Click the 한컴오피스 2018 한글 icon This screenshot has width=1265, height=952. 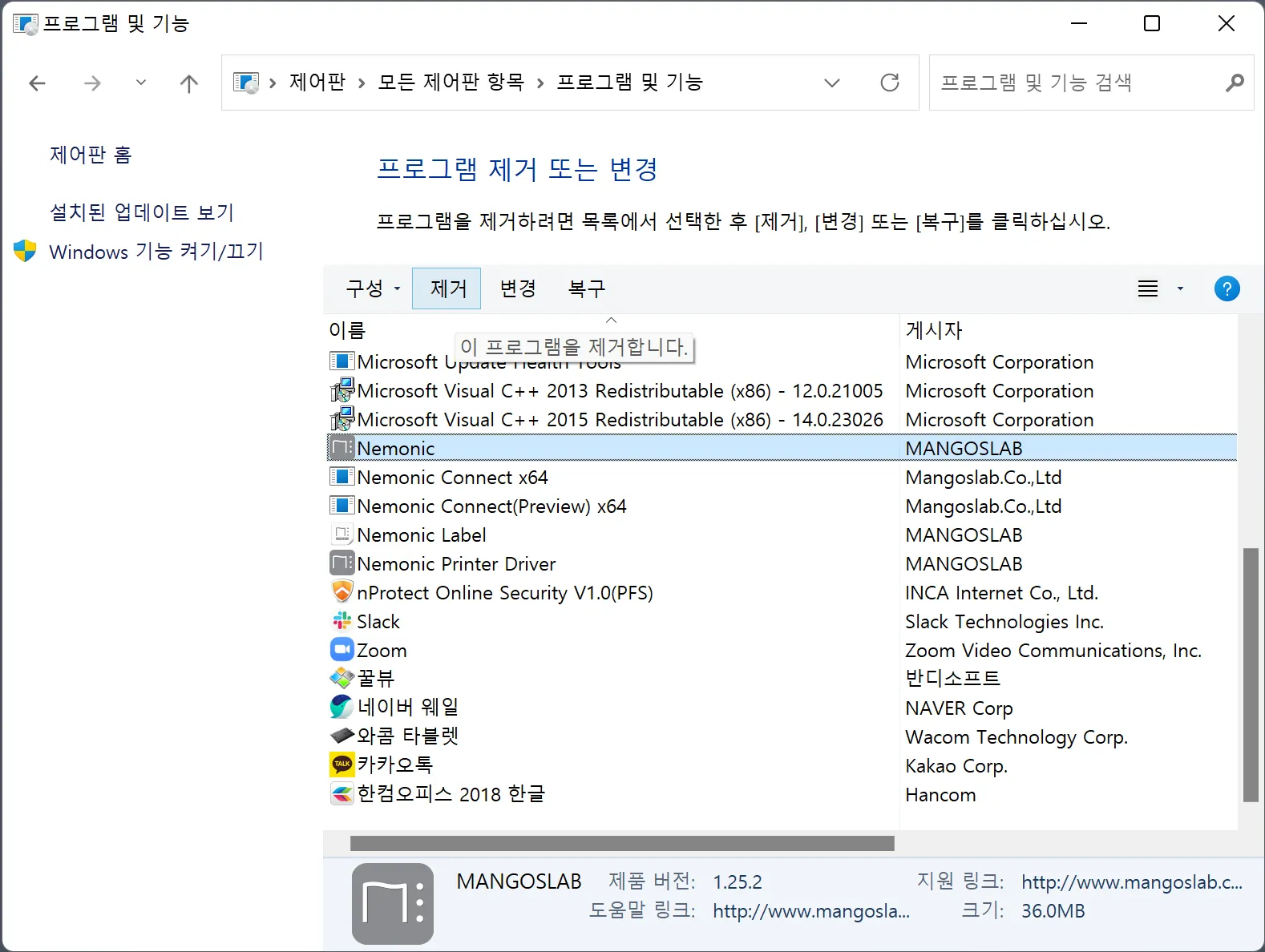[x=342, y=794]
